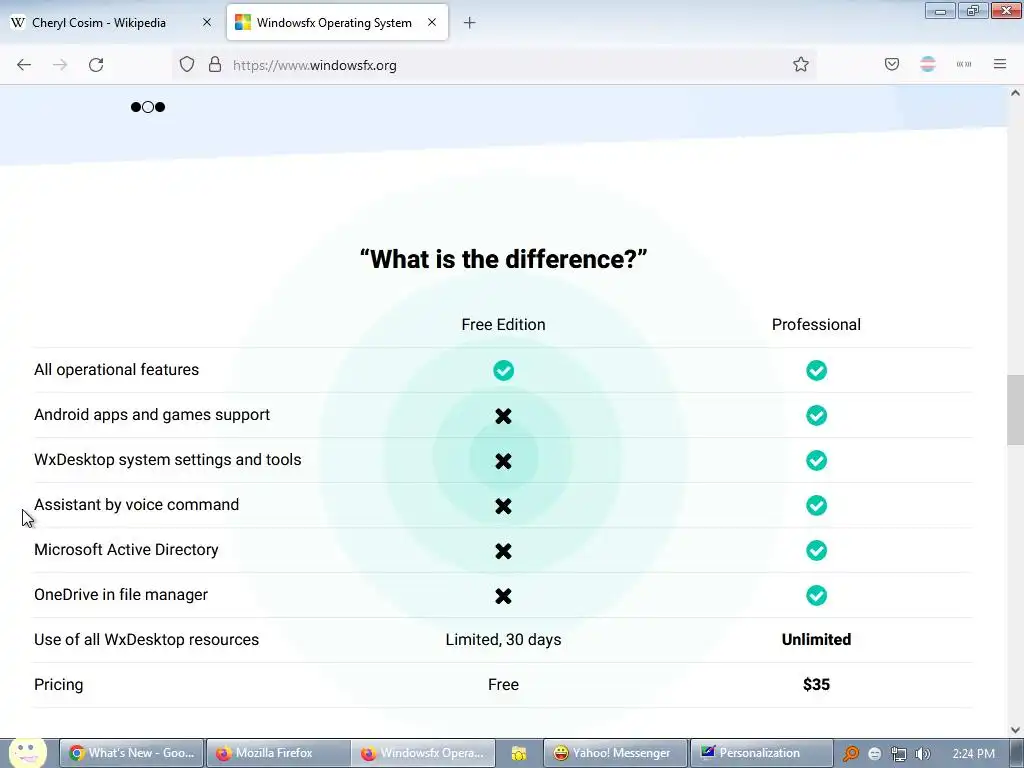1024x768 pixels.
Task: Select Windowsfx Opera... taskbar button
Action: [424, 754]
